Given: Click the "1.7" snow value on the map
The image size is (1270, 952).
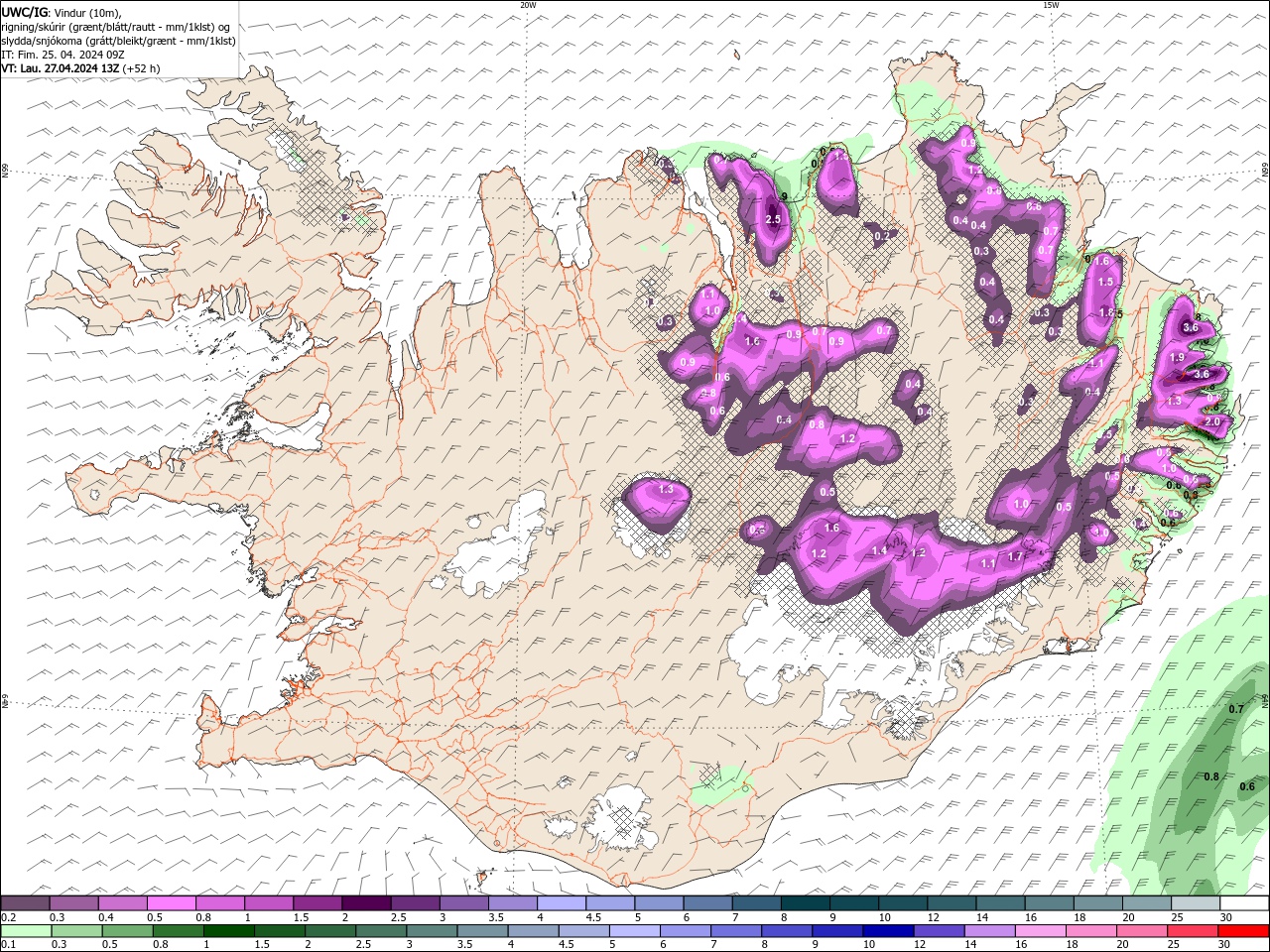Looking at the screenshot, I should (1015, 556).
